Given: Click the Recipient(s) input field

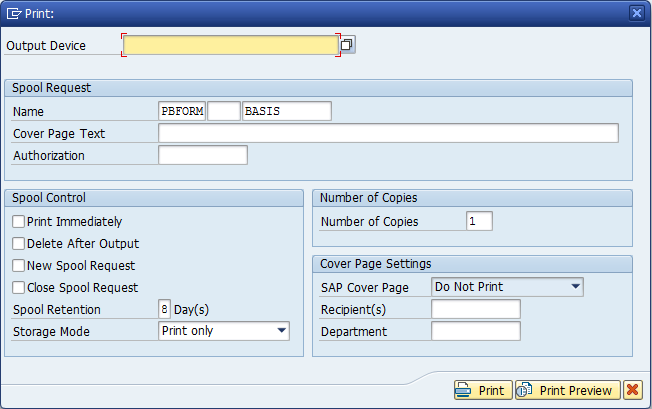Looking at the screenshot, I should point(476,309).
